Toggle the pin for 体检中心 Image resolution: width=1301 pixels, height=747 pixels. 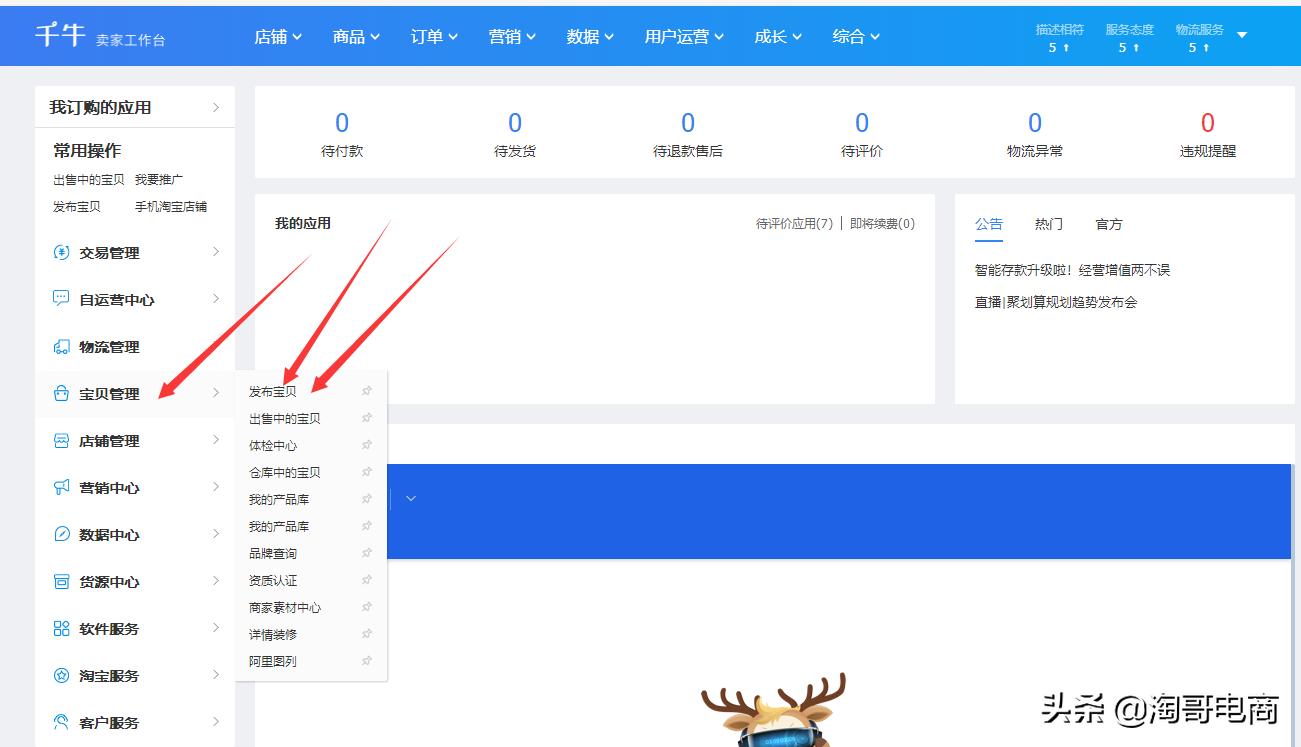point(366,445)
